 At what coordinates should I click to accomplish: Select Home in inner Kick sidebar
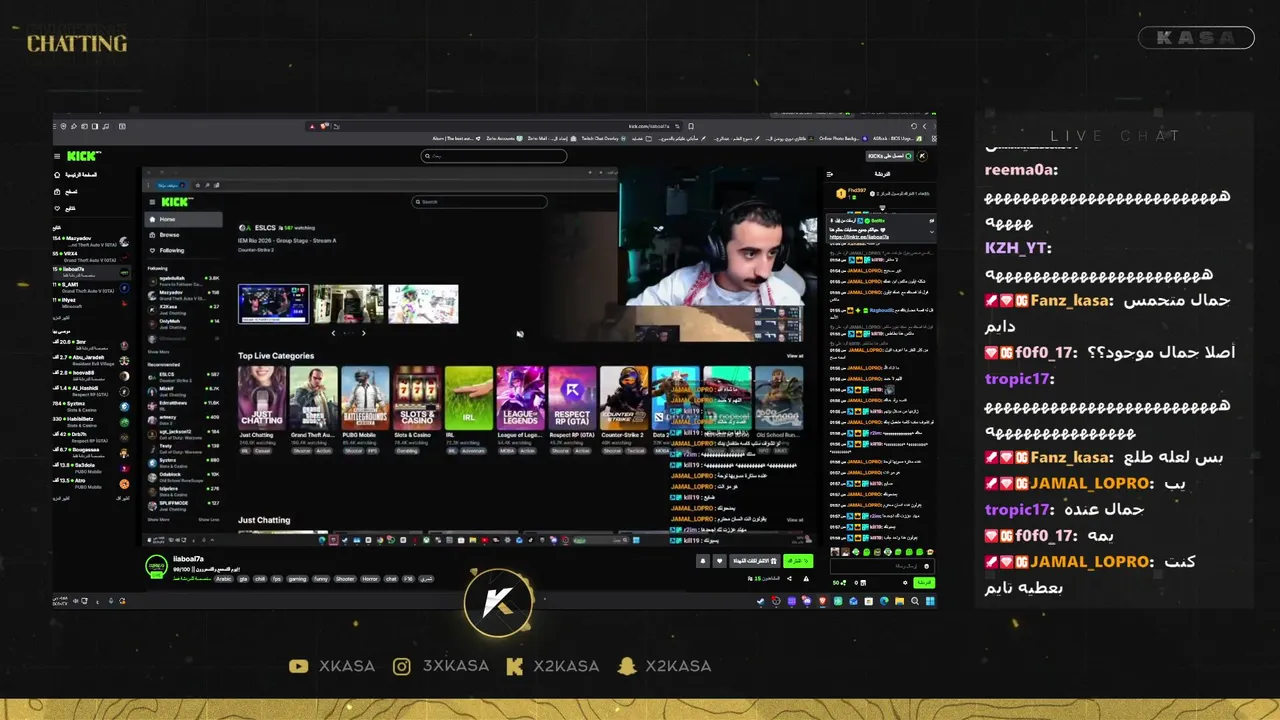(x=183, y=219)
